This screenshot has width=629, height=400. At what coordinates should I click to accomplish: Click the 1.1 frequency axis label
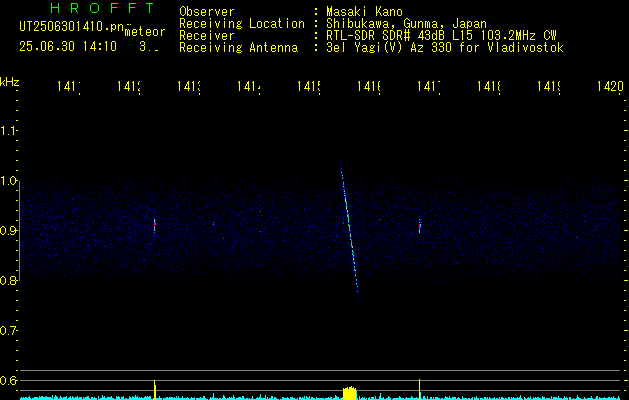[8, 131]
